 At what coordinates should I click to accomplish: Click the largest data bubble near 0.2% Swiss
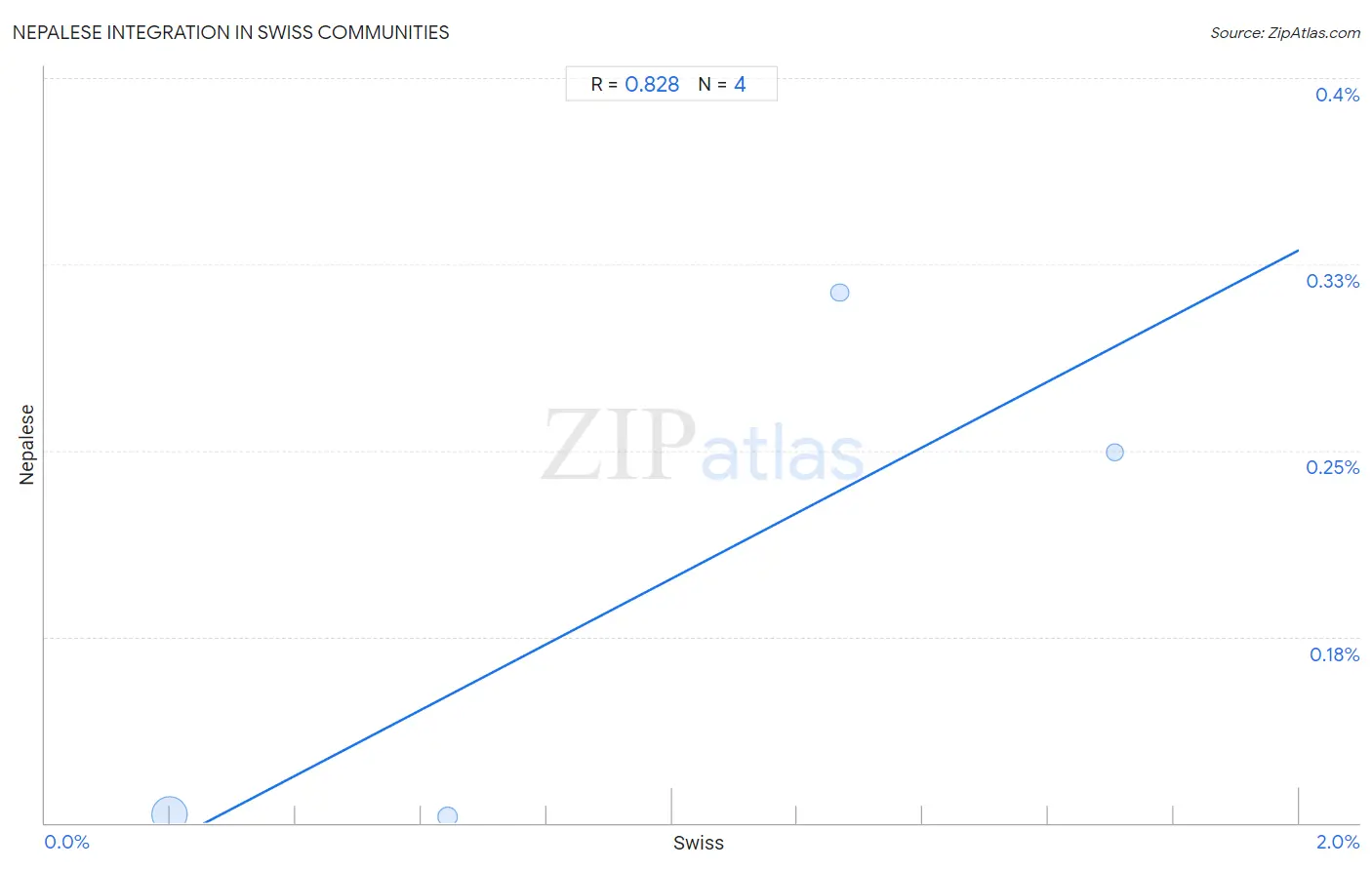(x=170, y=812)
